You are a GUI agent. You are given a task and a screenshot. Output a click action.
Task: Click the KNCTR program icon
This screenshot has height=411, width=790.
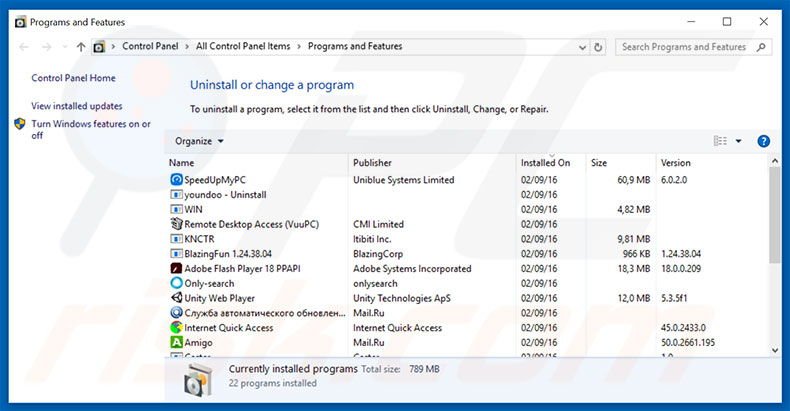[x=176, y=239]
